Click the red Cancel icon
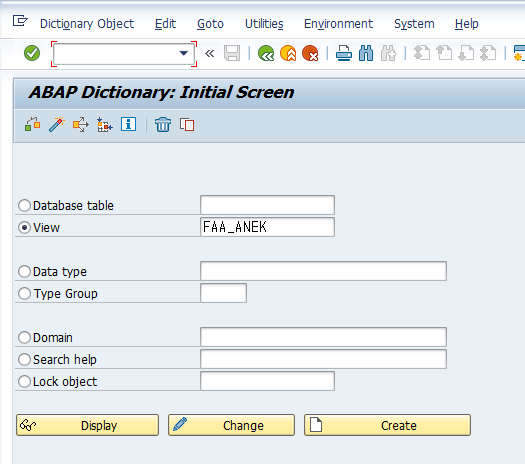The width and height of the screenshot is (525, 464). tap(310, 53)
